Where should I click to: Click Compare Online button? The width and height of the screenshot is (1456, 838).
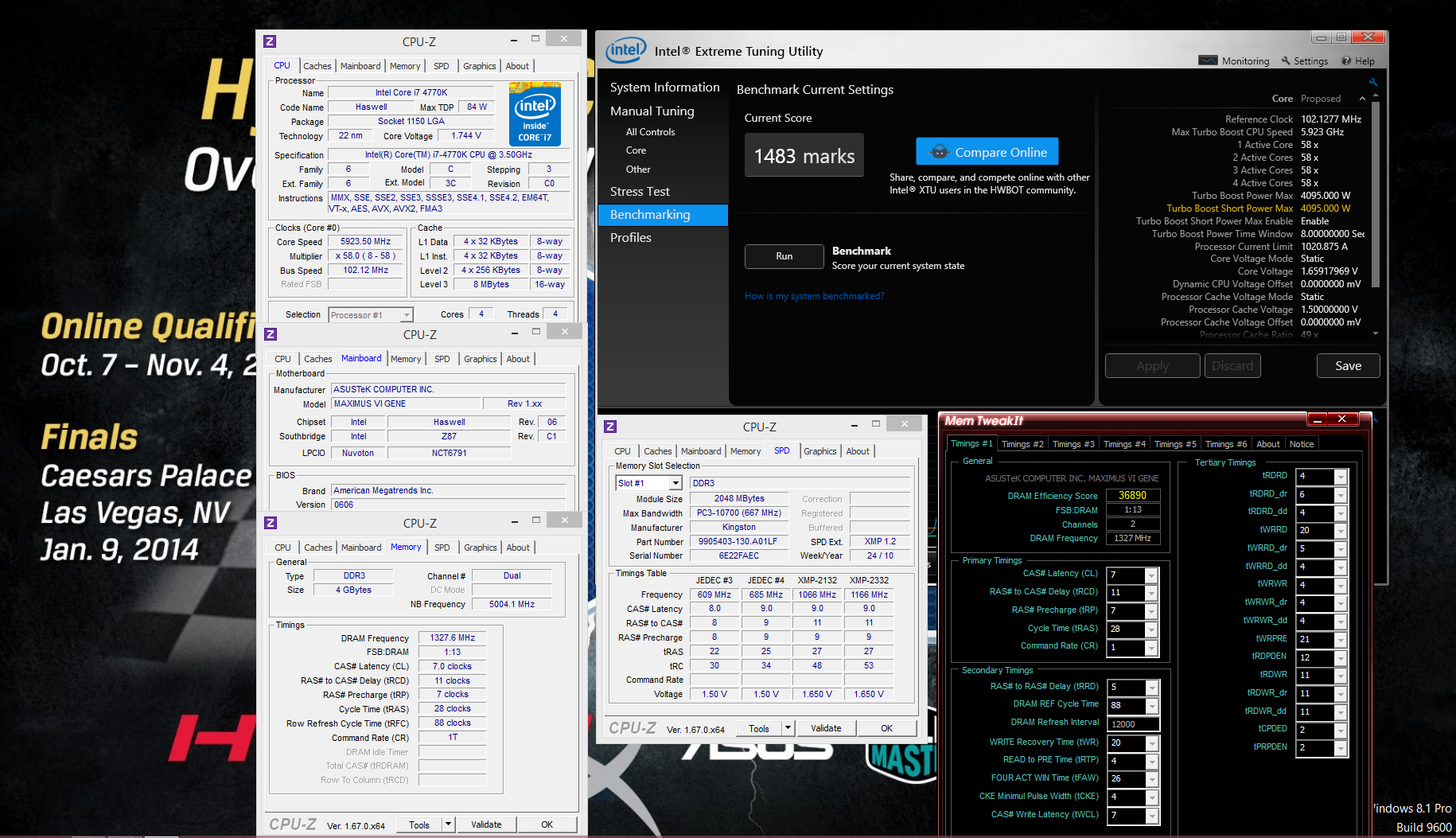click(987, 152)
